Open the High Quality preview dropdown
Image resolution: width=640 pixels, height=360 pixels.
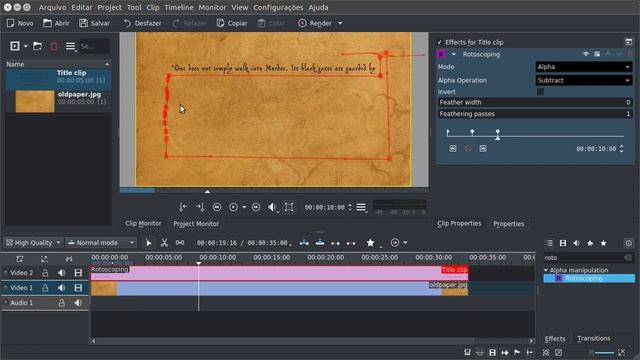point(33,243)
